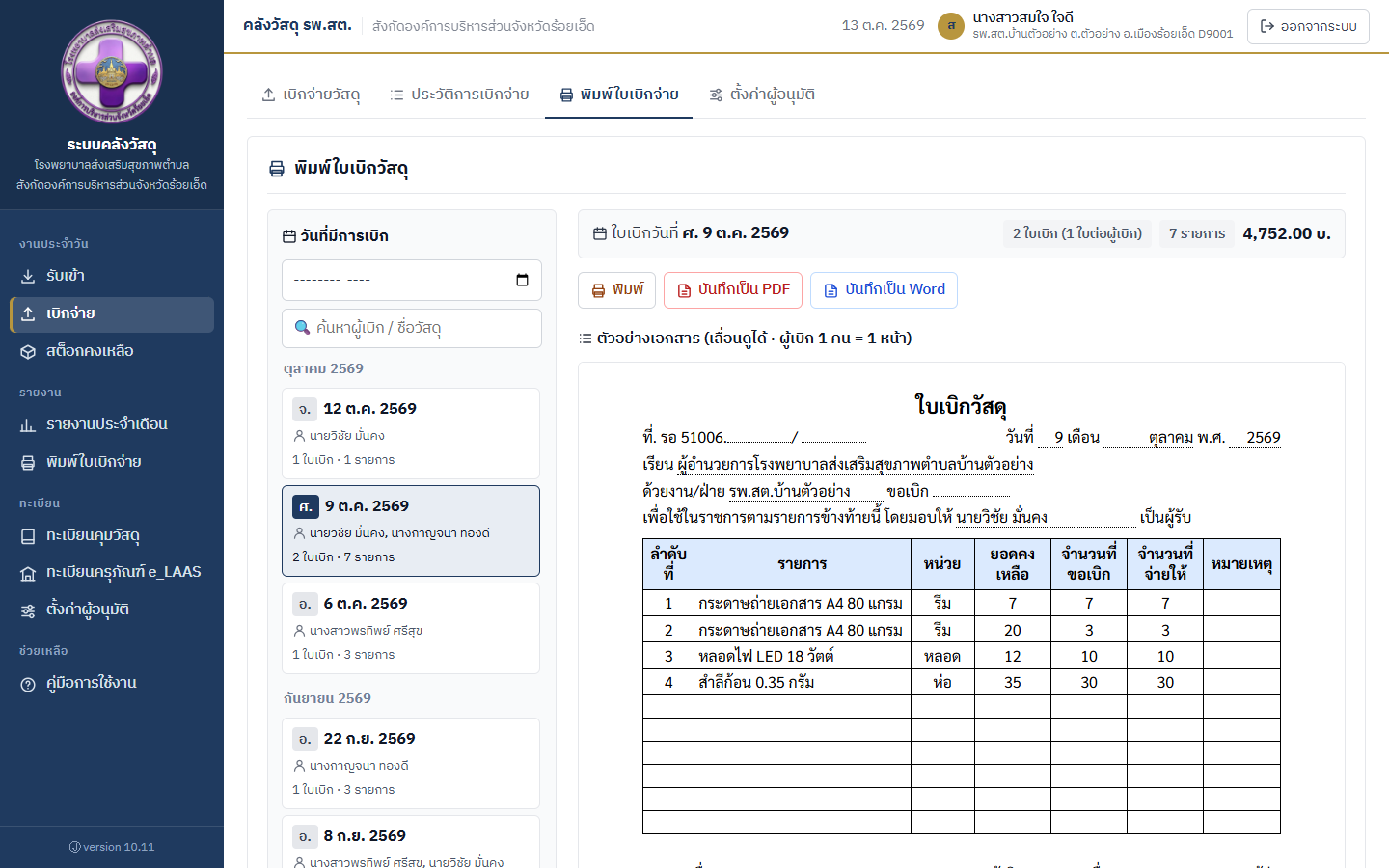Click บันทึกเป็น PDF button
Screen dimensions: 1389x868
point(733,289)
